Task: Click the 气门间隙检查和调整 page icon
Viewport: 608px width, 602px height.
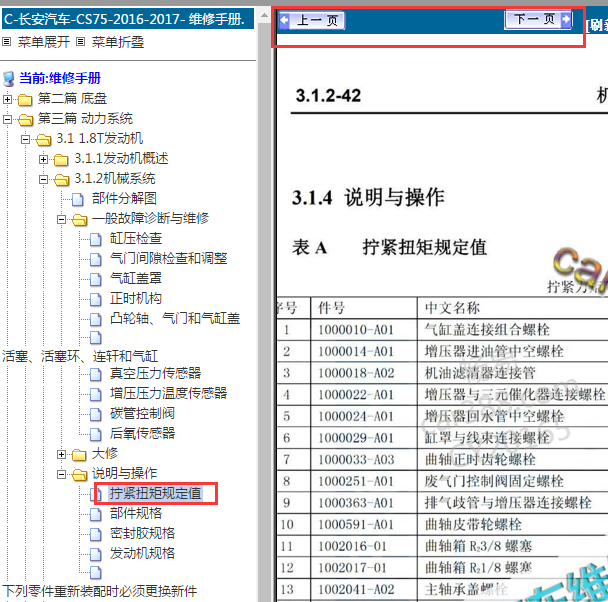Action: click(x=96, y=259)
